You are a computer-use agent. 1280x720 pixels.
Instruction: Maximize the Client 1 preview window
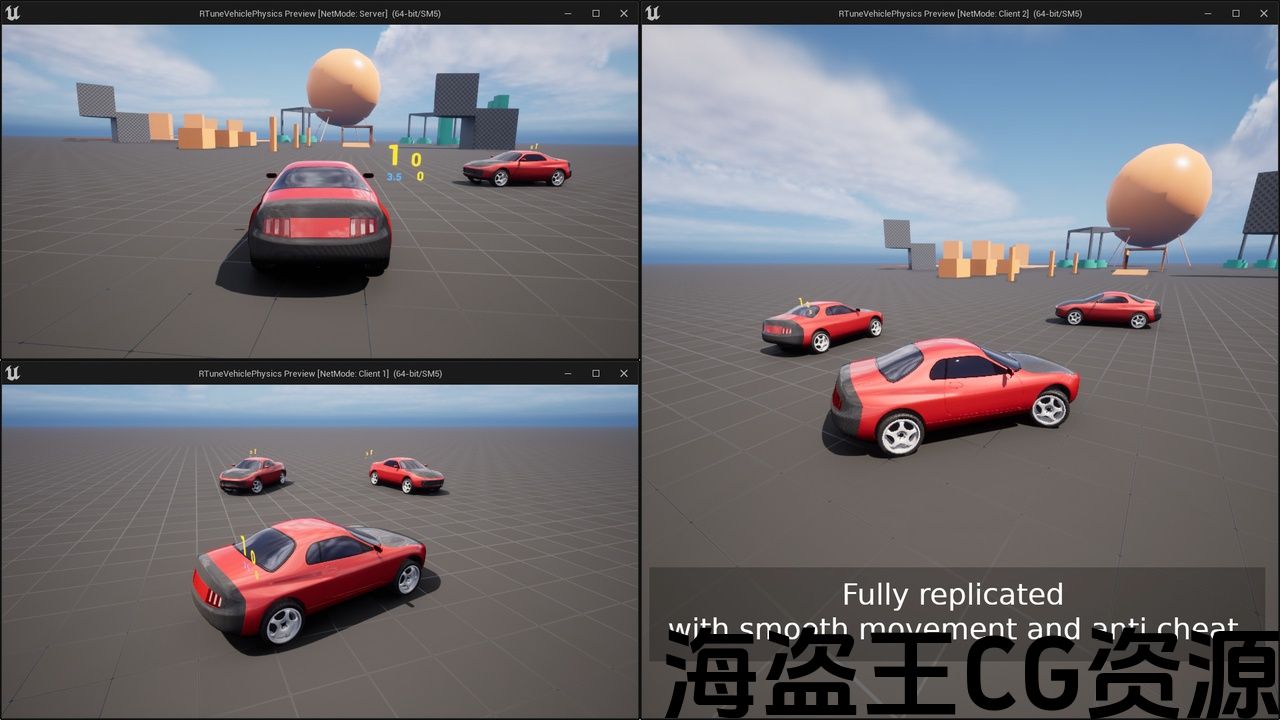(596, 373)
